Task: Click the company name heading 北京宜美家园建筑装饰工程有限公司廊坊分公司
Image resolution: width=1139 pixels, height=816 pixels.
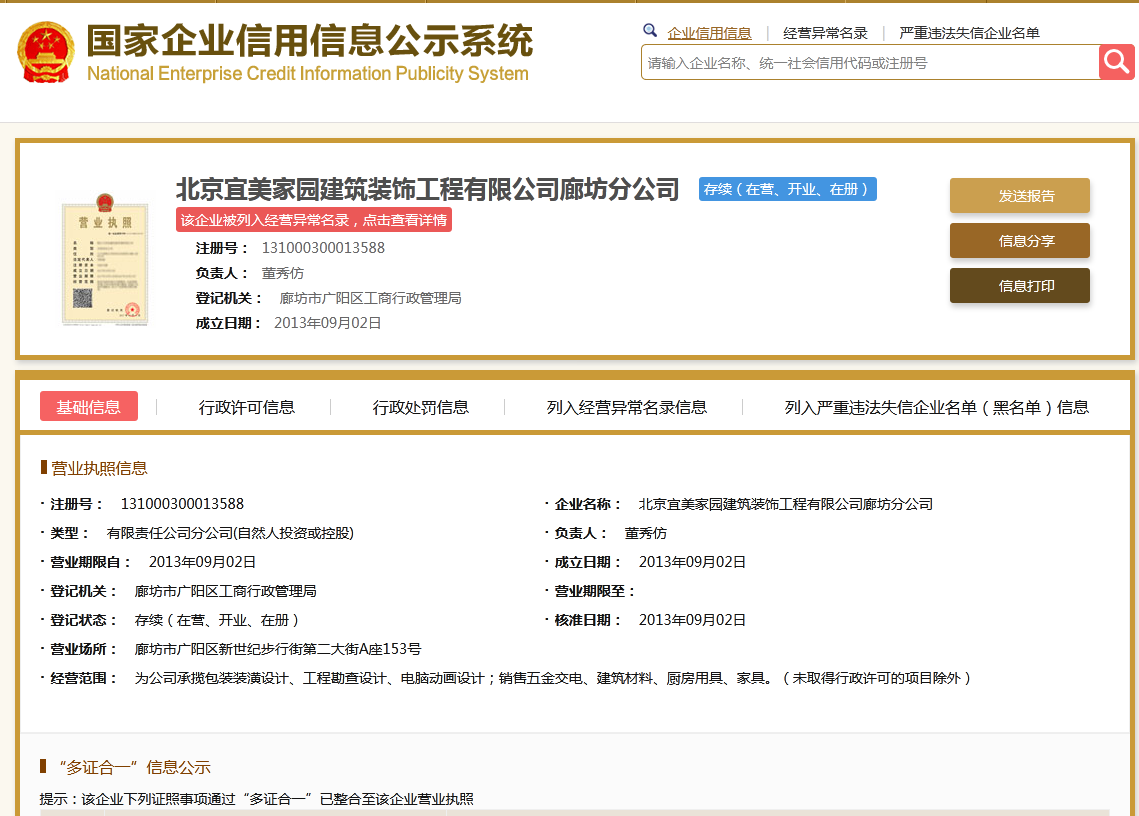Action: click(427, 189)
